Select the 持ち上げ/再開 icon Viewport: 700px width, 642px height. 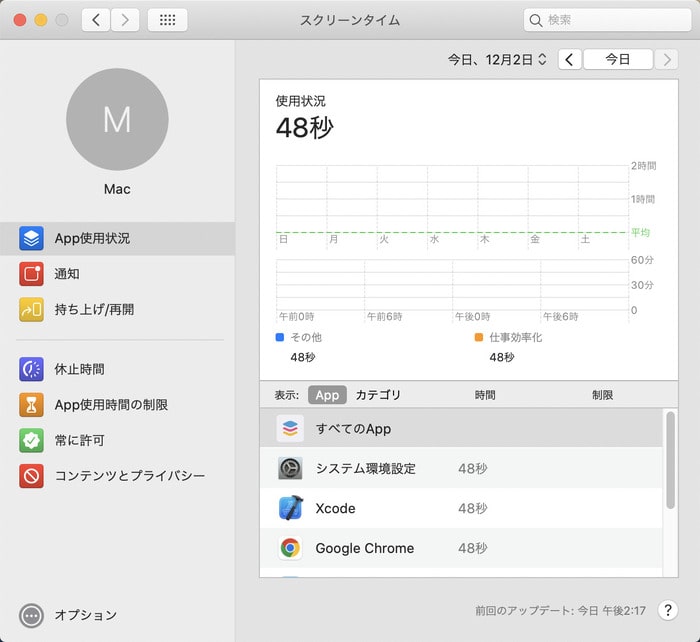(x=31, y=310)
